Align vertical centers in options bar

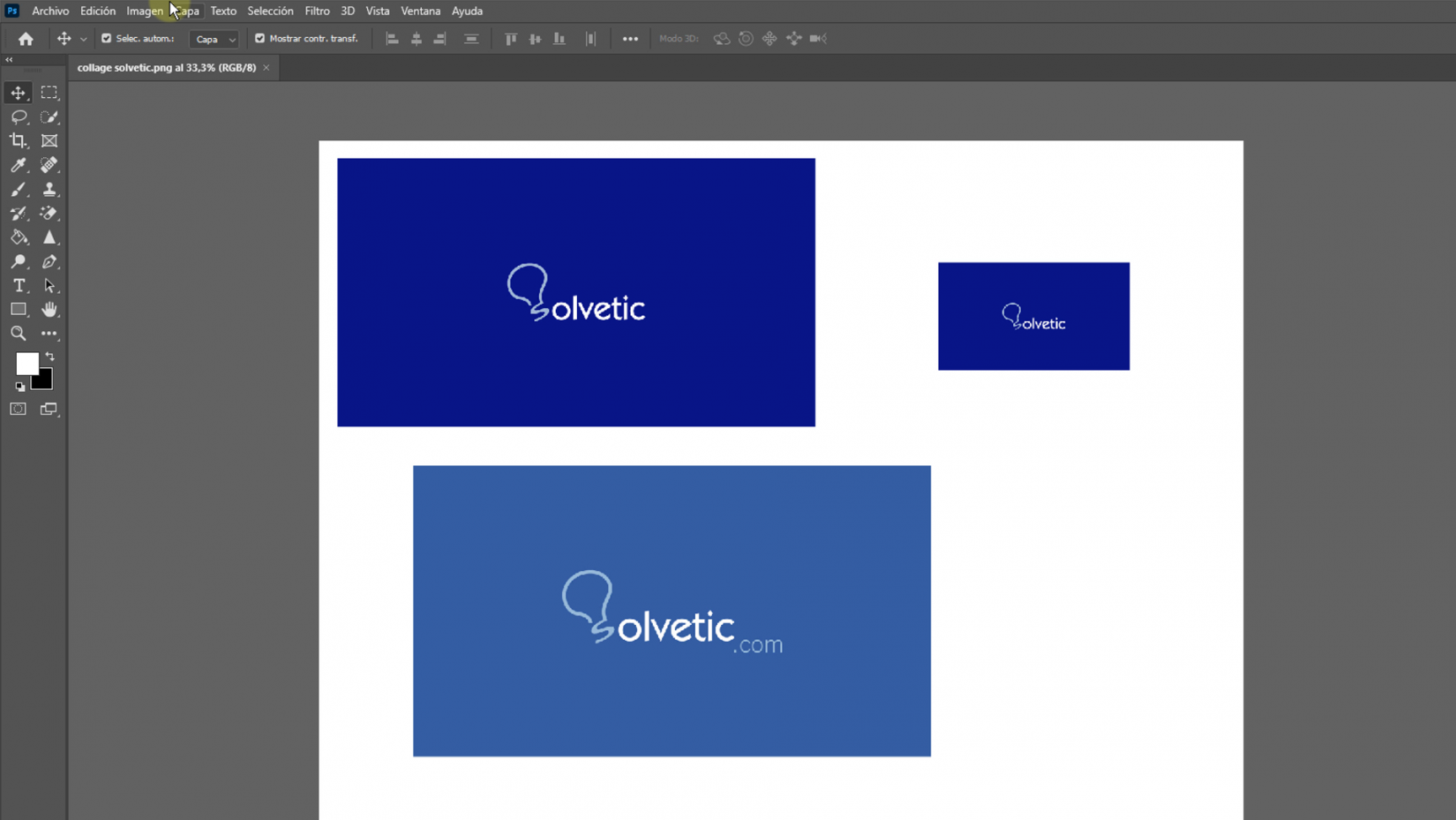(535, 39)
